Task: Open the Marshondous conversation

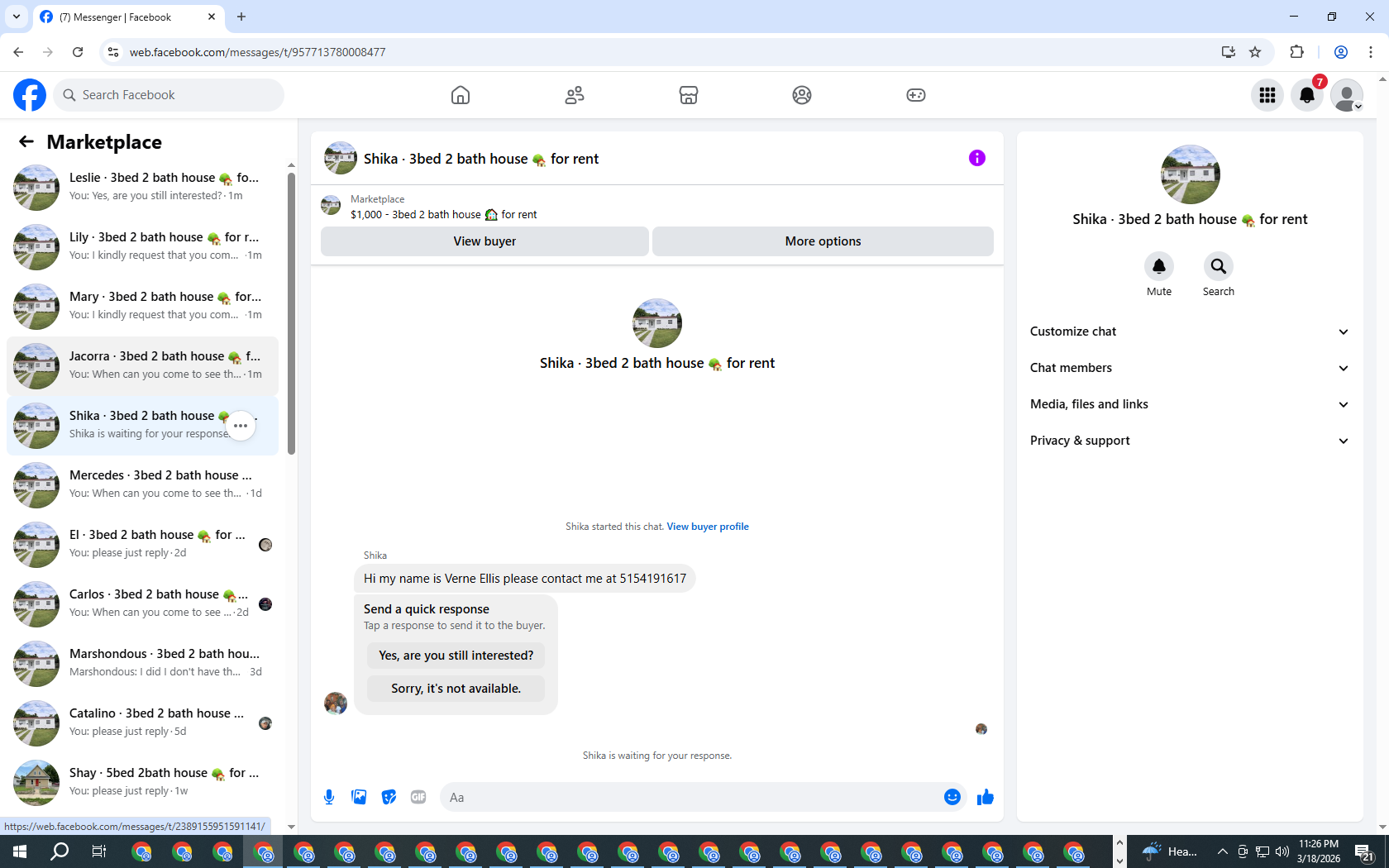Action: pyautogui.click(x=142, y=663)
